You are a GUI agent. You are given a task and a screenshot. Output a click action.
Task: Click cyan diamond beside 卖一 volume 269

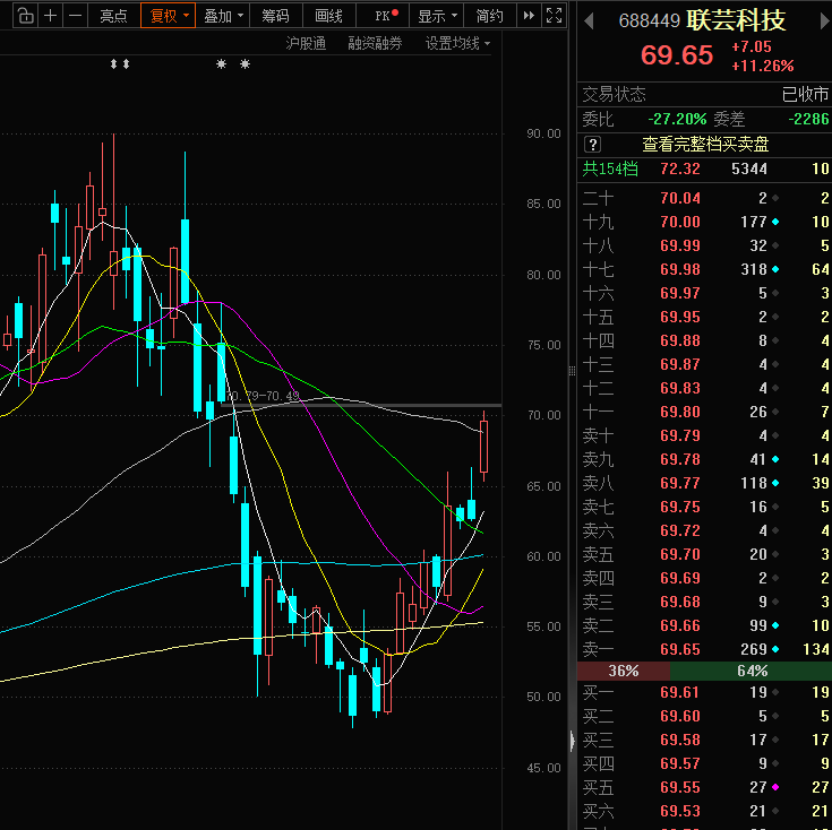775,649
